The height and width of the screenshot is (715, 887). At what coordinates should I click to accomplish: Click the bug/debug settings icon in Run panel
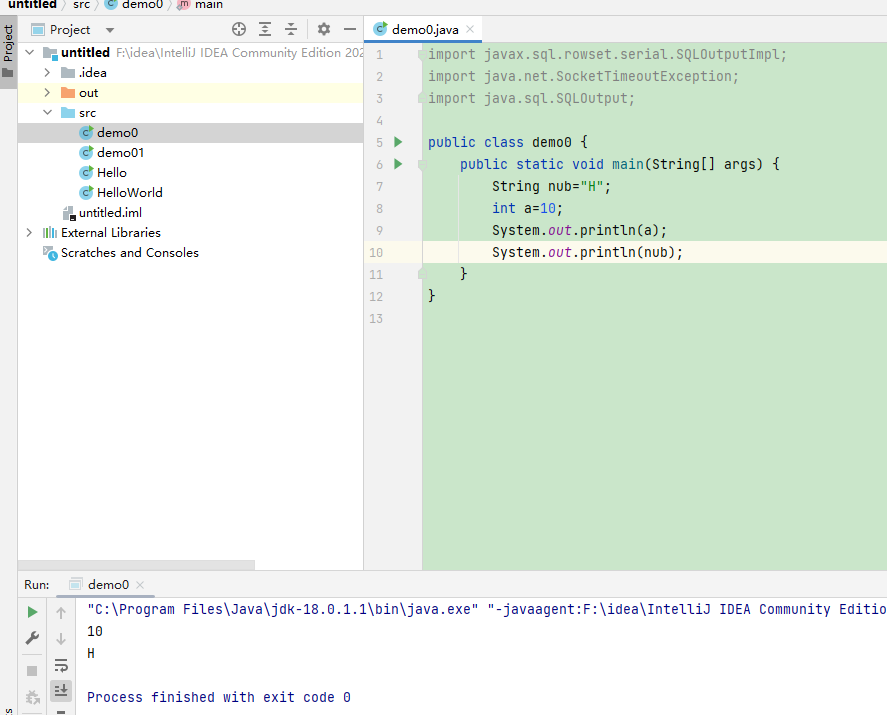(x=32, y=697)
